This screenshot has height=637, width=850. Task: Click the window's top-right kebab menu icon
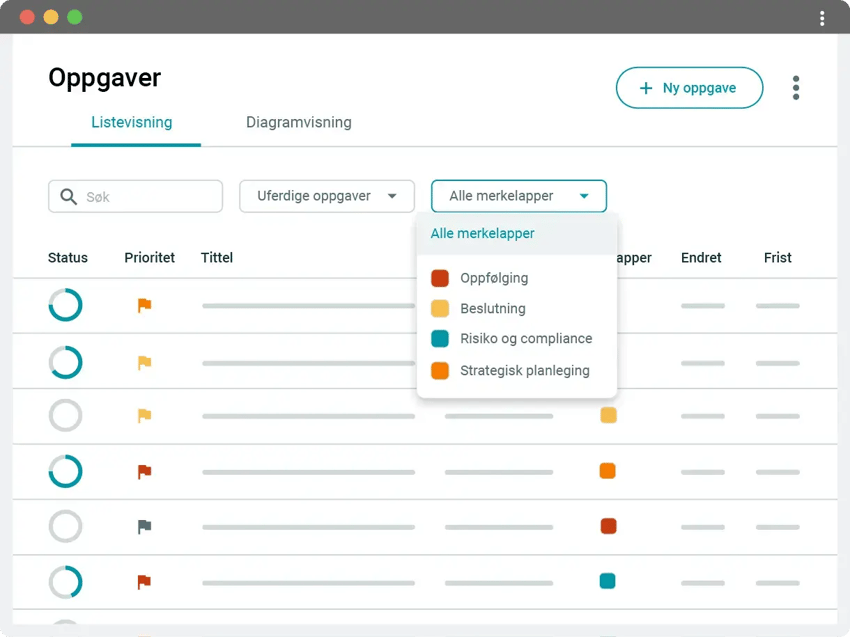point(822,18)
